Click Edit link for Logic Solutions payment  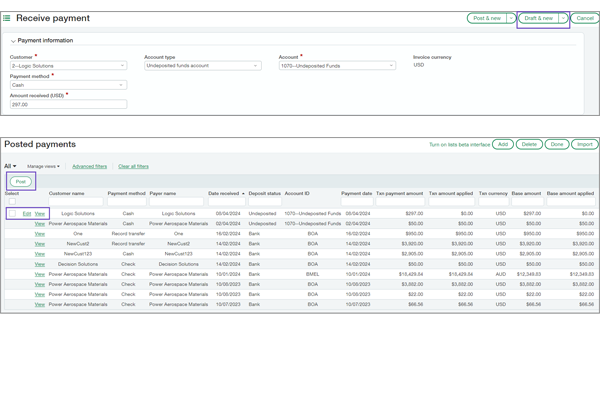point(27,214)
